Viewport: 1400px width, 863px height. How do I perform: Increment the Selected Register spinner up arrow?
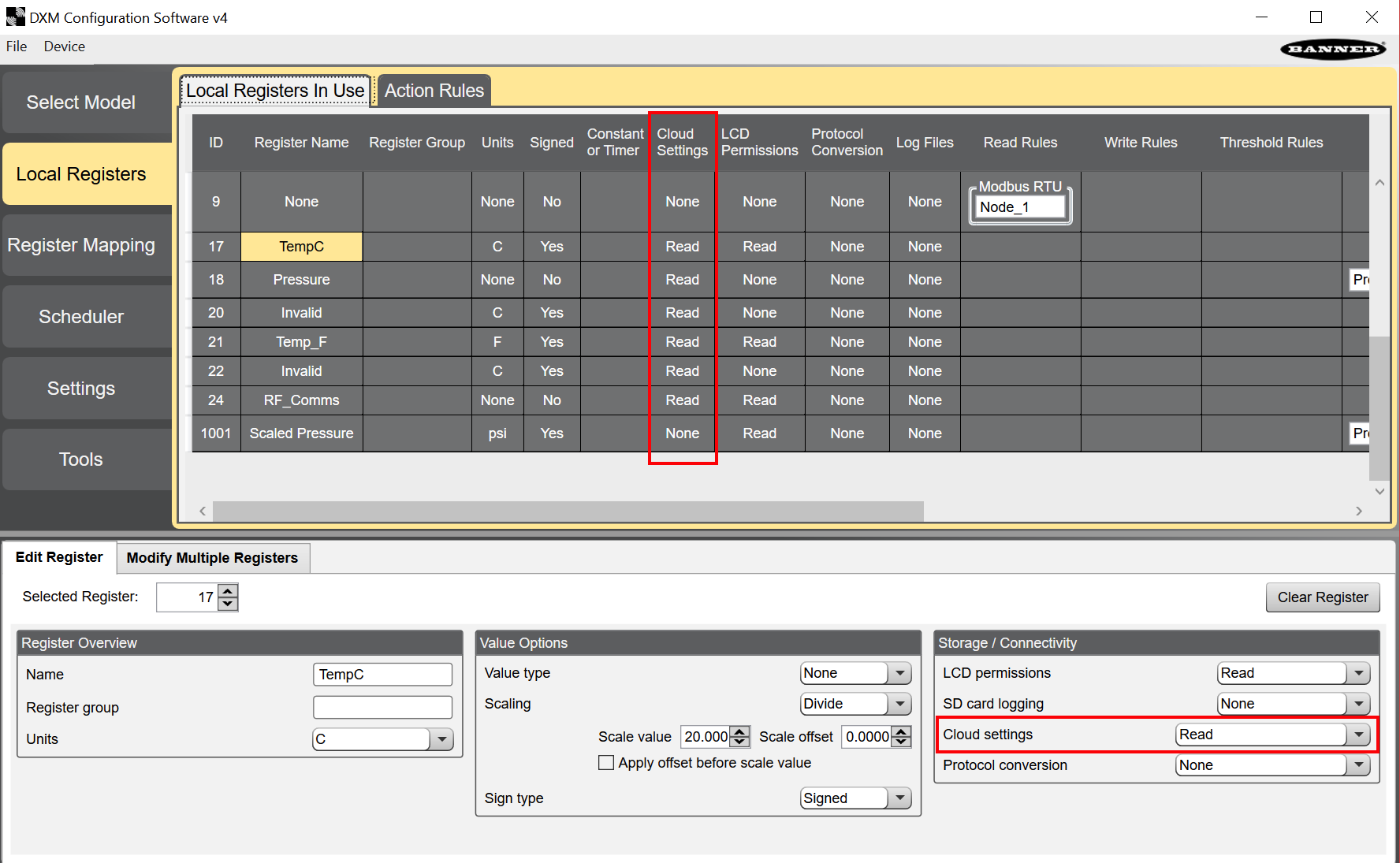228,590
